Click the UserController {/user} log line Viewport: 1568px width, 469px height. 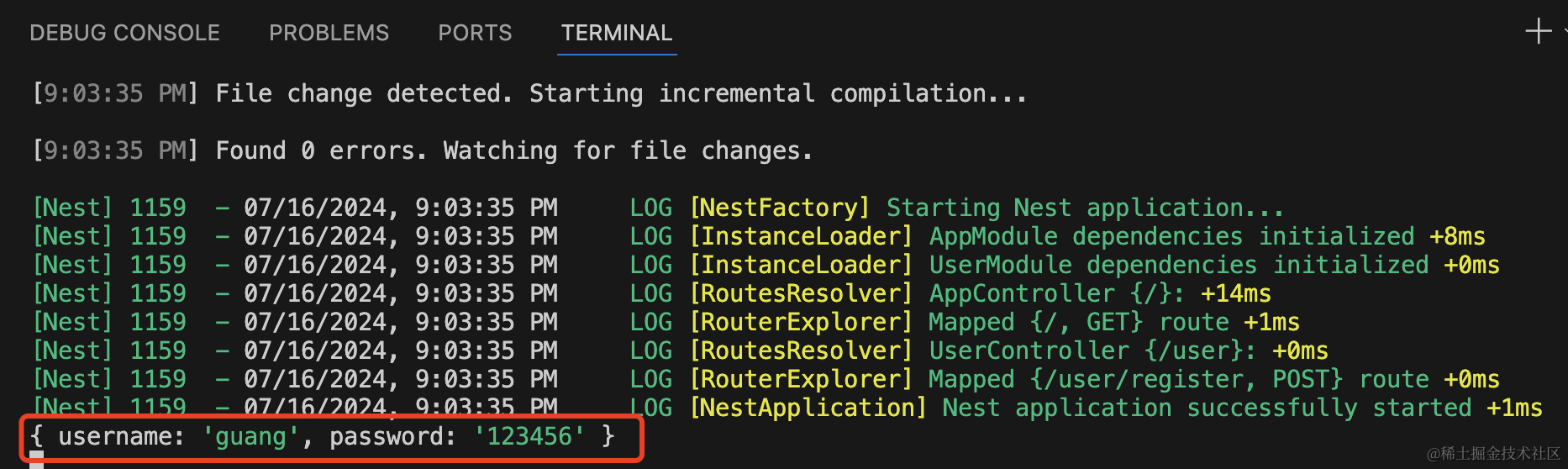pyautogui.click(x=680, y=350)
